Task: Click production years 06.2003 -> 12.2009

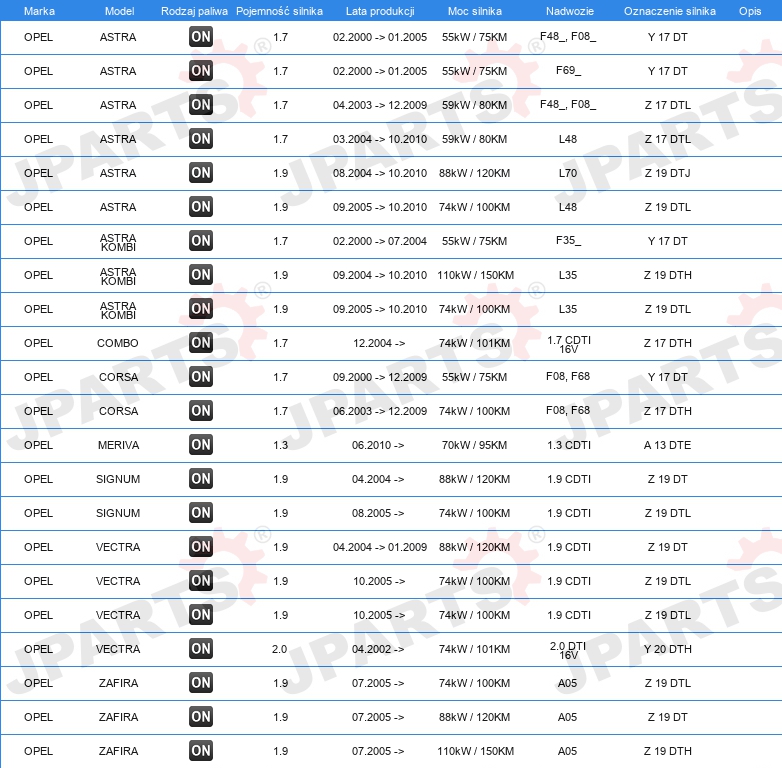Action: [x=380, y=411]
